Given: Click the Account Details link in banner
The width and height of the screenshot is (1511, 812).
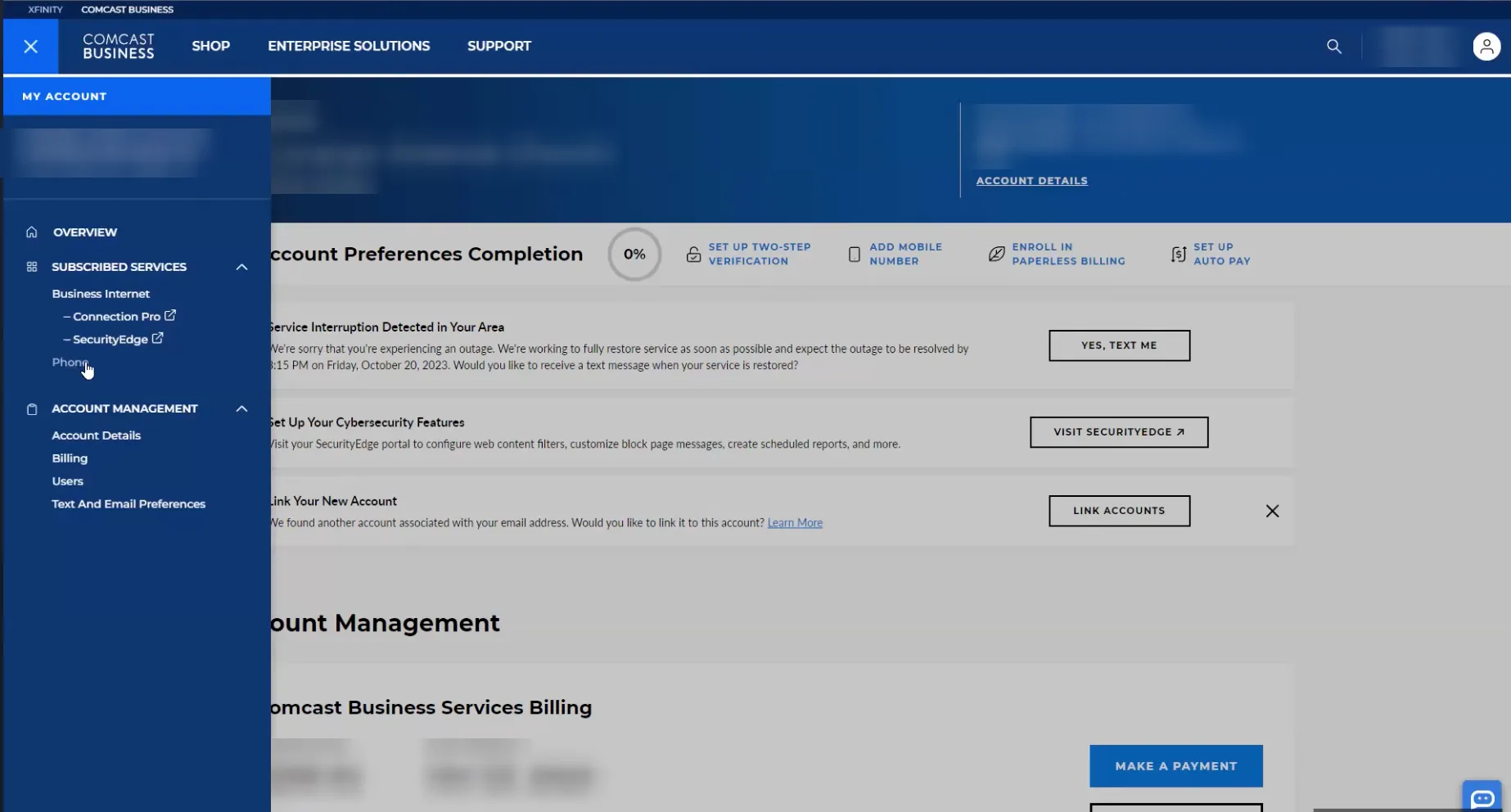Looking at the screenshot, I should tap(1031, 181).
